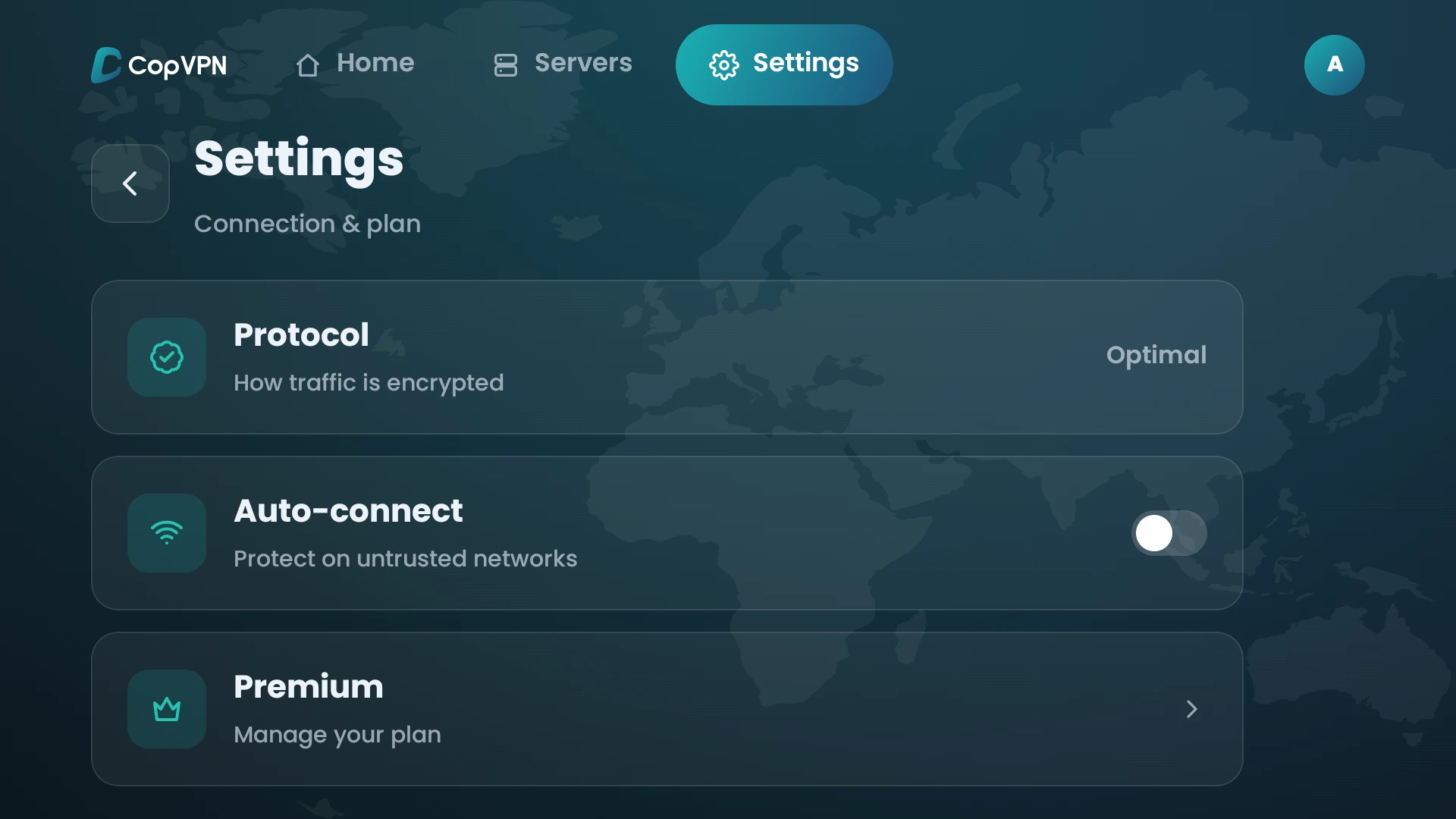
Task: Click the Premium crown icon
Action: [167, 709]
